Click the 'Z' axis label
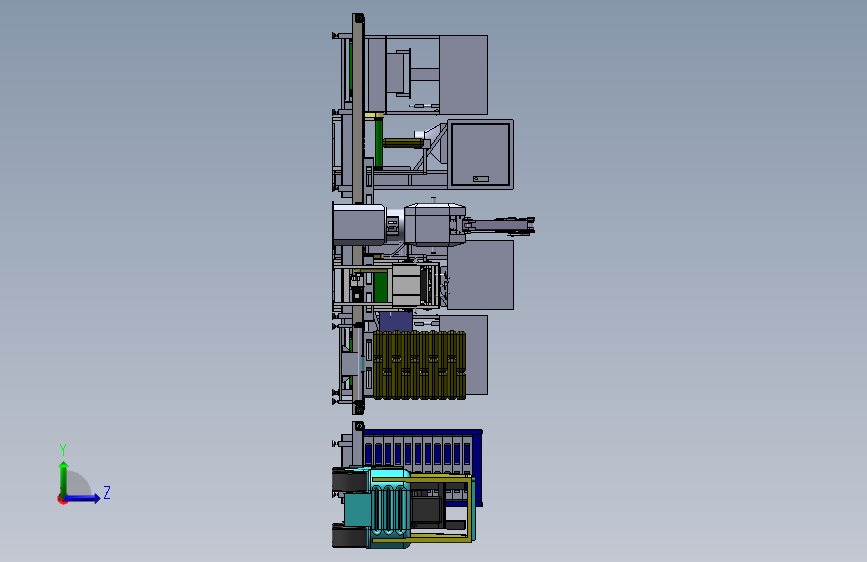 pyautogui.click(x=107, y=492)
